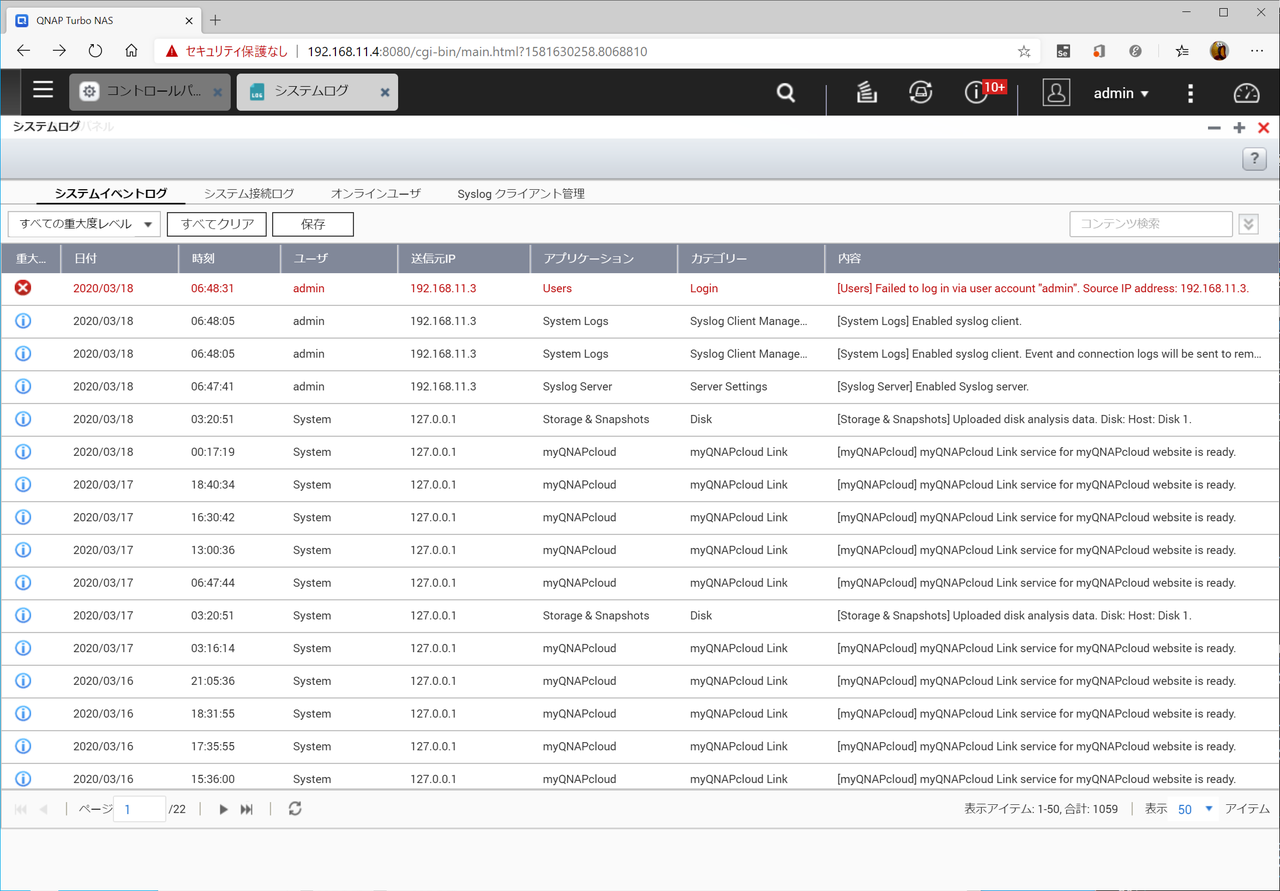The width and height of the screenshot is (1280, 891).
Task: Click the Server Settings category cell
Action: coord(729,386)
